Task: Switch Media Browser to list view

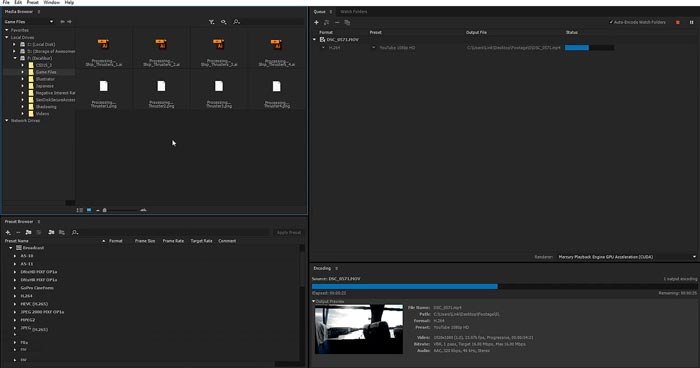Action: click(x=79, y=210)
